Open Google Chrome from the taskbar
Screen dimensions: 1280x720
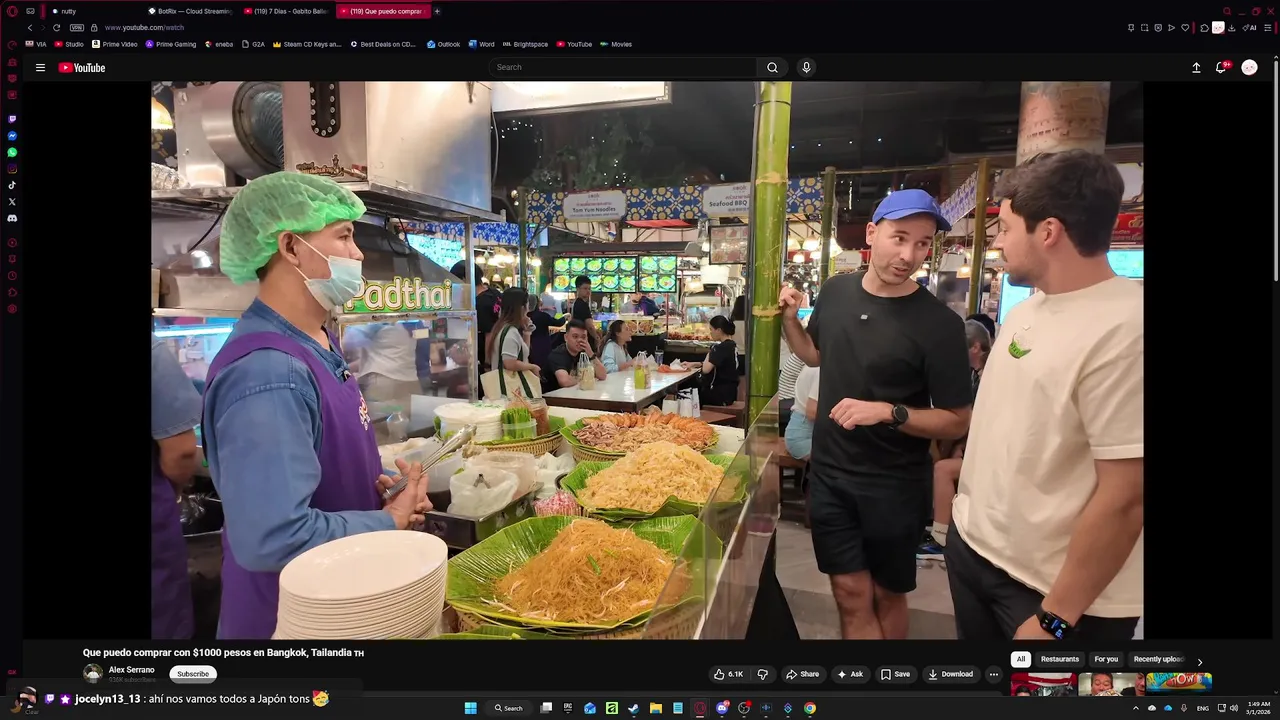pyautogui.click(x=810, y=708)
